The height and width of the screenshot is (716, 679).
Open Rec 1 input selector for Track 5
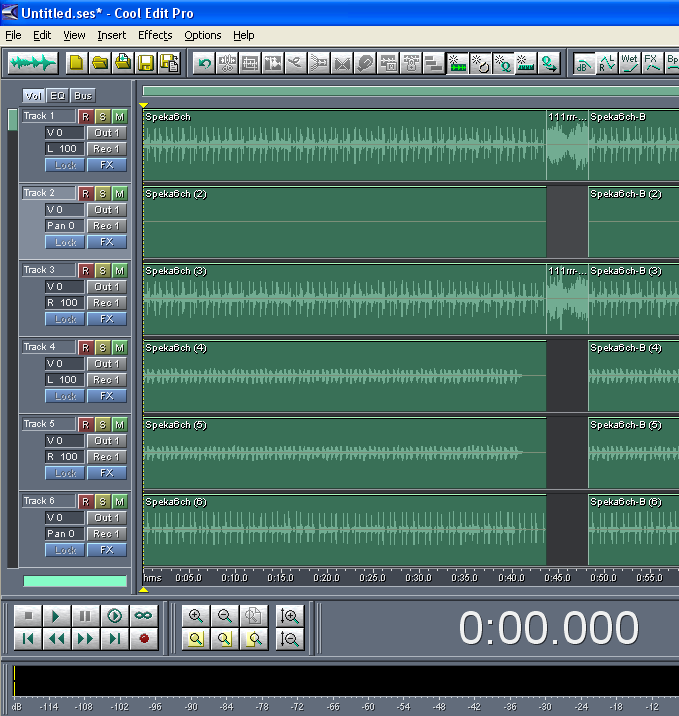coord(107,457)
